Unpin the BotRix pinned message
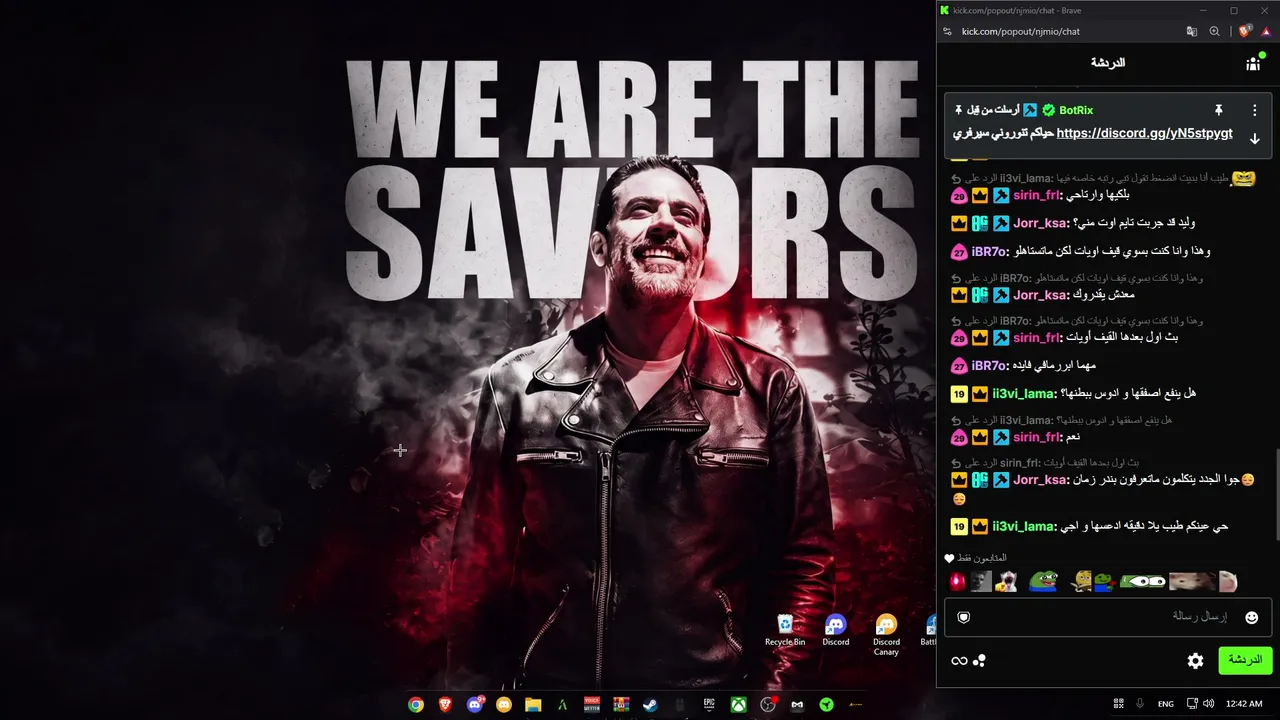Viewport: 1280px width, 720px height. click(1218, 110)
